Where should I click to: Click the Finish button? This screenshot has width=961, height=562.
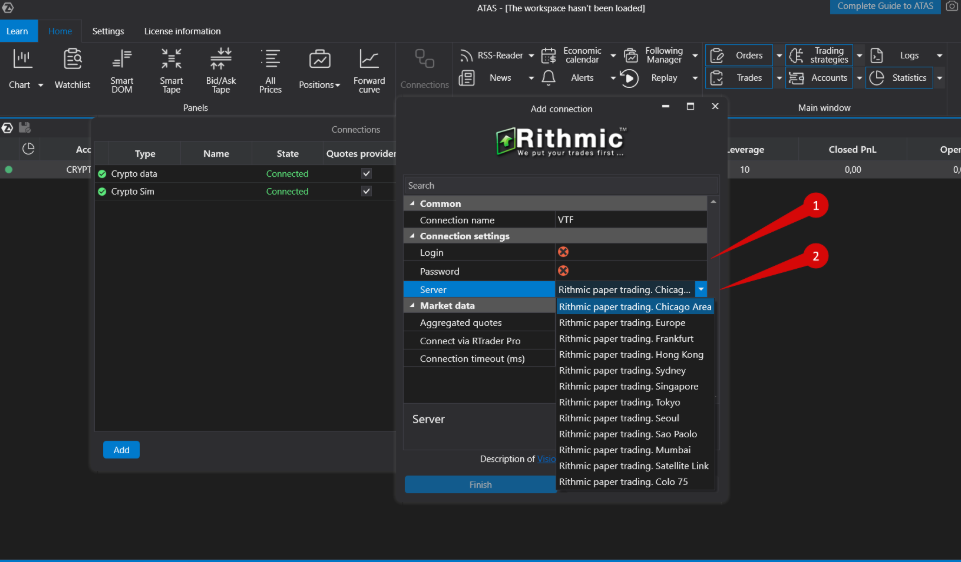click(x=480, y=484)
